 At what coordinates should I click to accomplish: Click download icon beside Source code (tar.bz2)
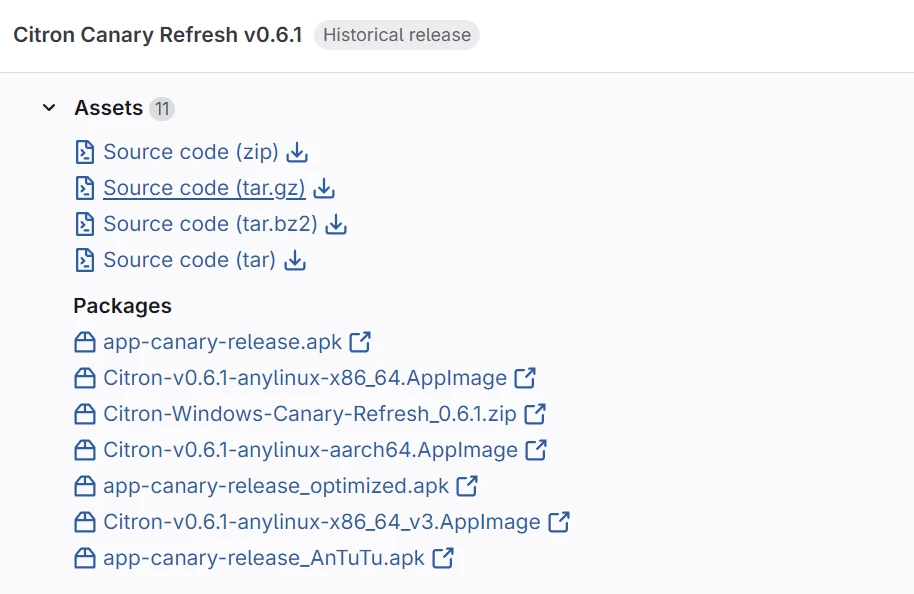tap(337, 225)
